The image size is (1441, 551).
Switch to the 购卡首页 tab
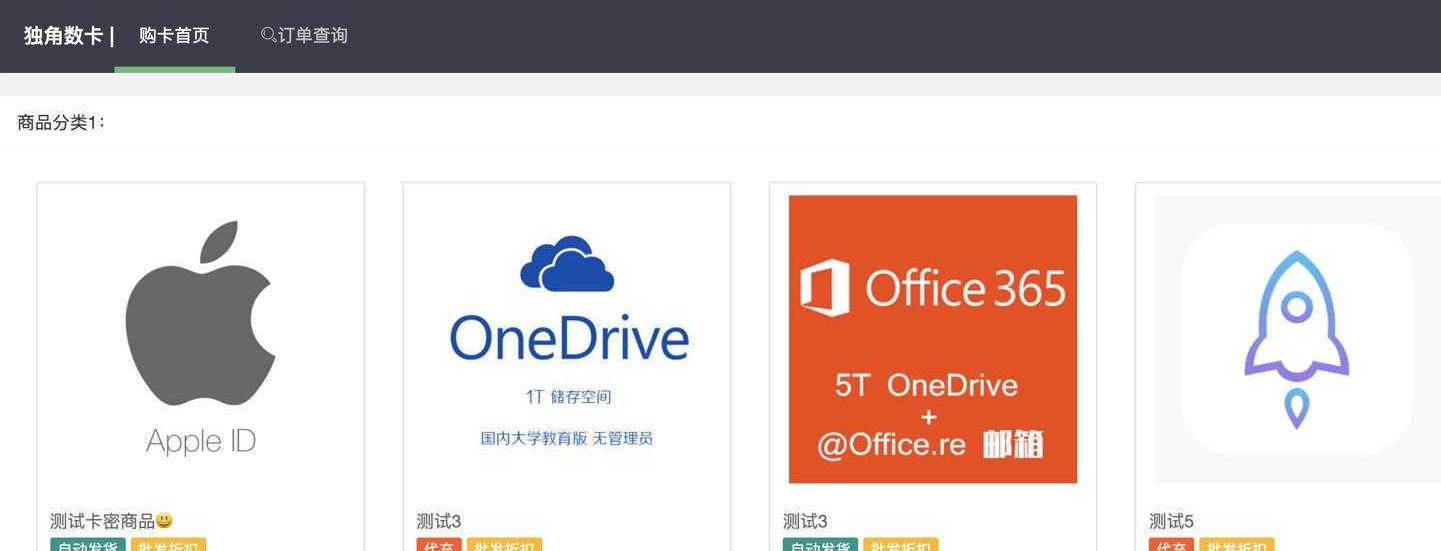[x=174, y=36]
